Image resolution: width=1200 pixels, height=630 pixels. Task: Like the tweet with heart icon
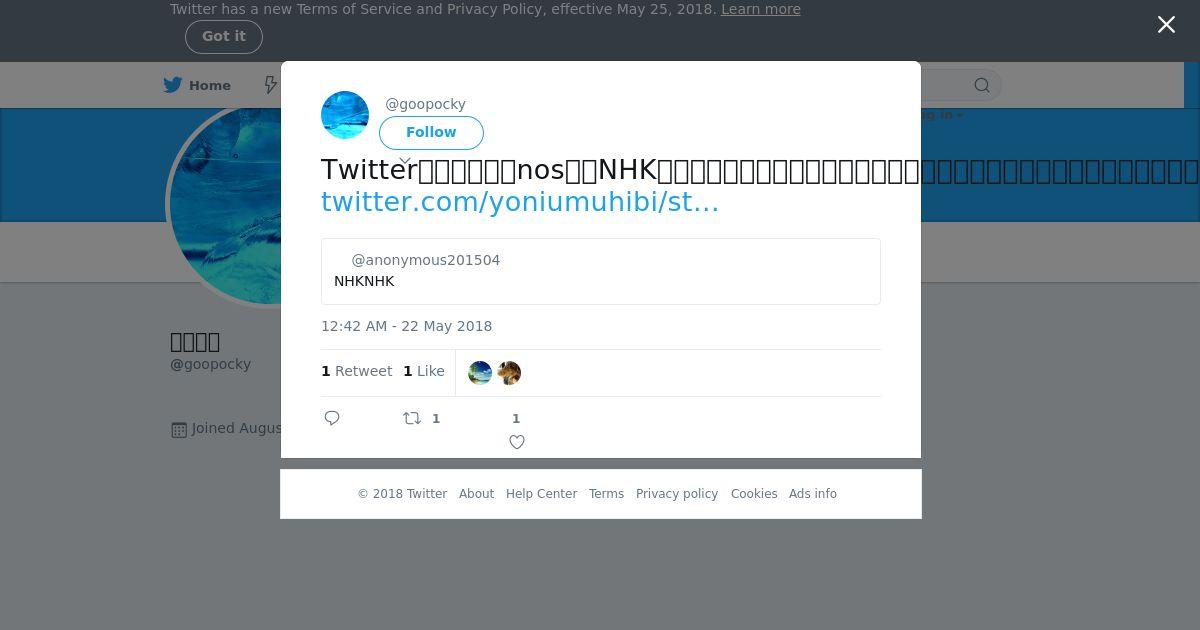517,442
